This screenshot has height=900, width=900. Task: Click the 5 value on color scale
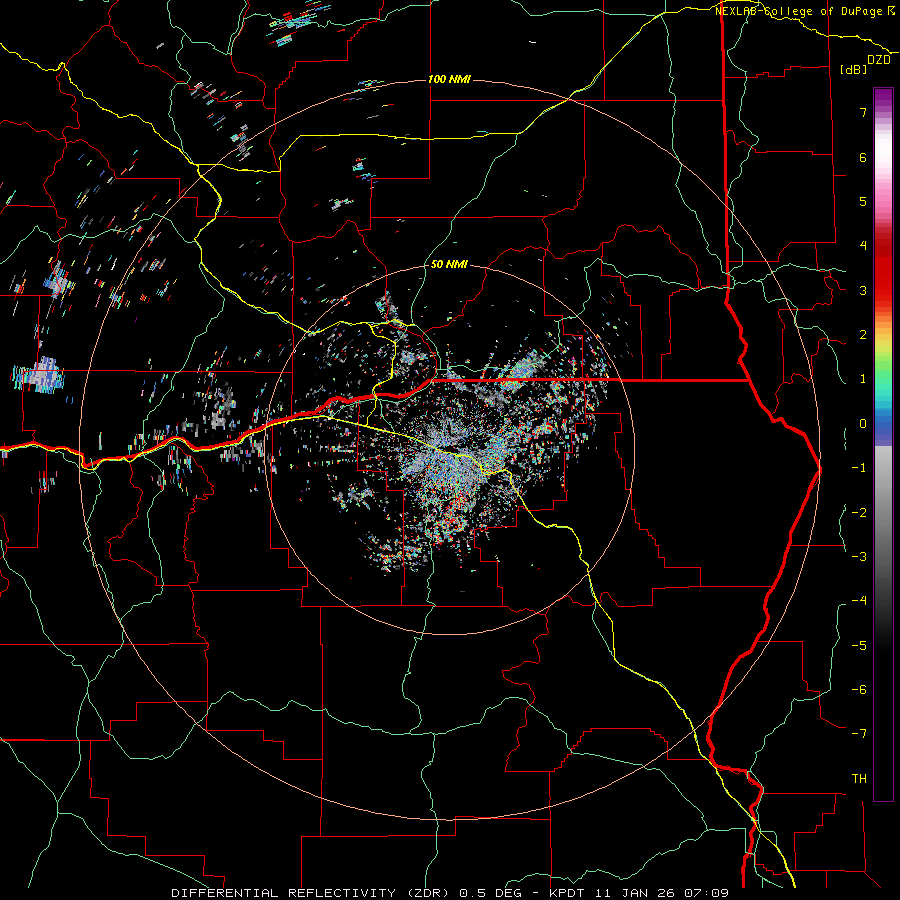[863, 201]
